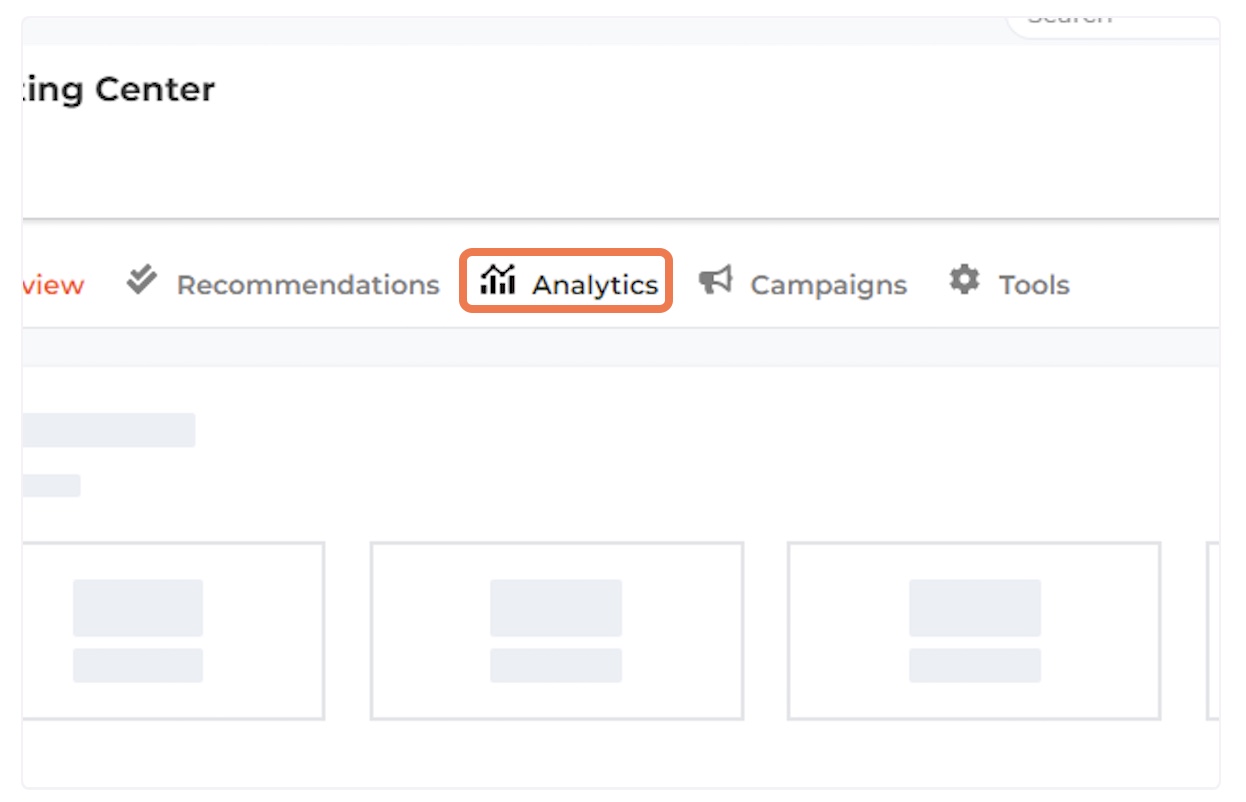Select the third loading placeholder card

pos(974,631)
